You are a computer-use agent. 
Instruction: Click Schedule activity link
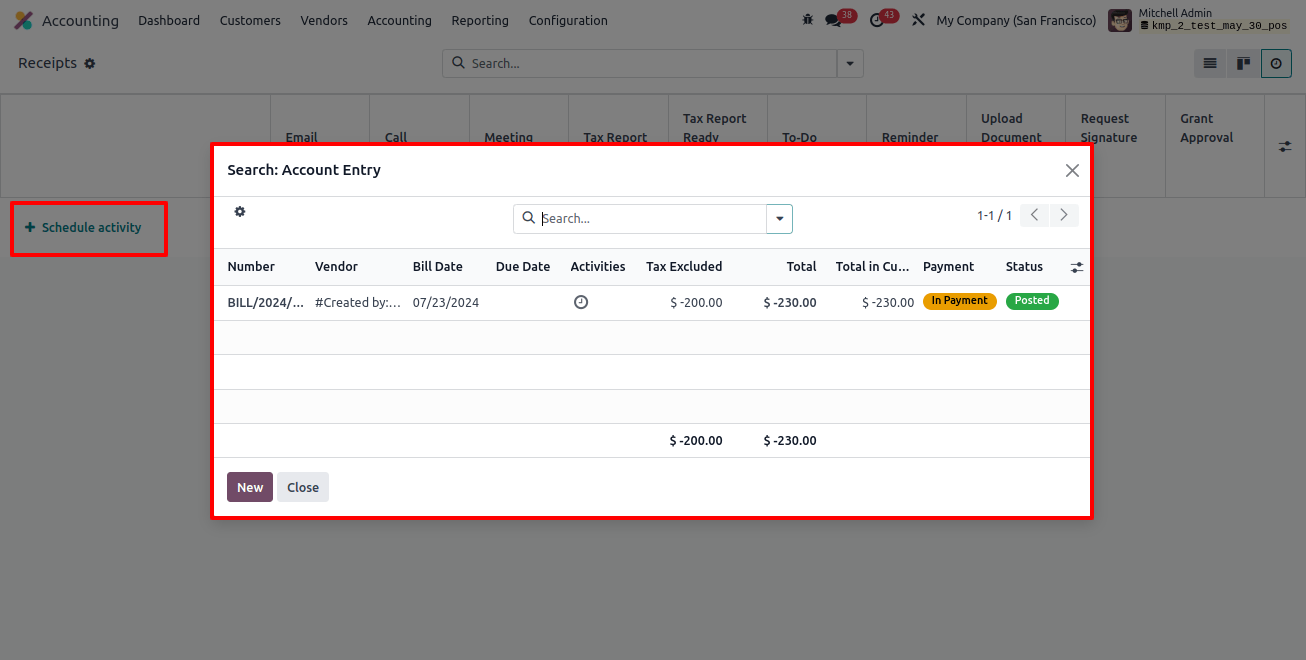(x=83, y=228)
